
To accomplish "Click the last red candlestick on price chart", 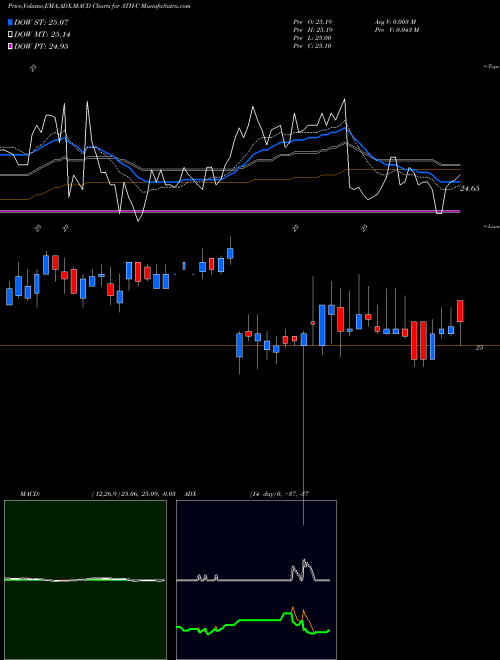I will pyautogui.click(x=460, y=311).
